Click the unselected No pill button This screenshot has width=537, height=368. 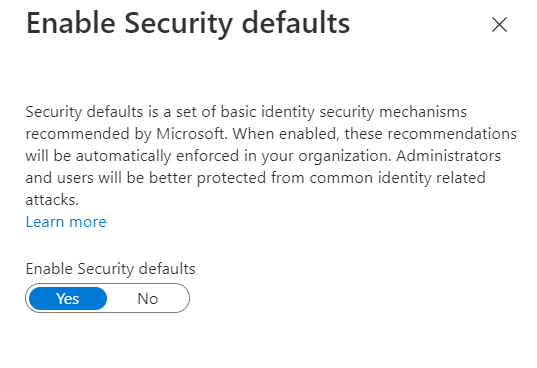[148, 299]
